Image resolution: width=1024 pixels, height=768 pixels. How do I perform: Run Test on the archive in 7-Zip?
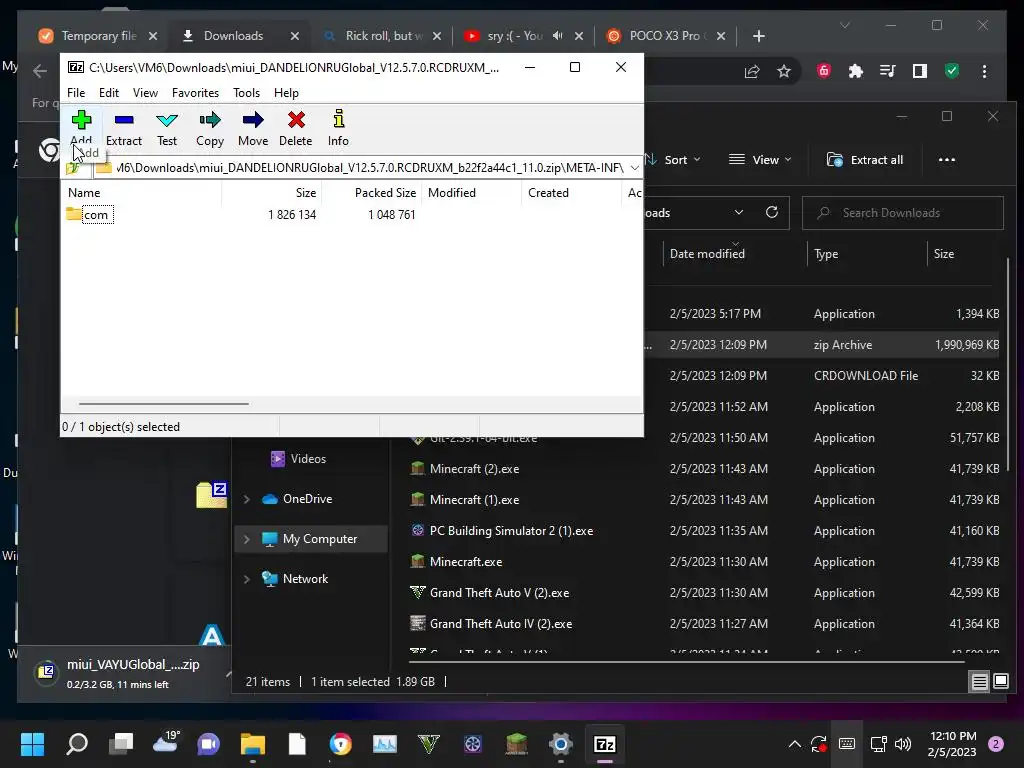(x=167, y=128)
